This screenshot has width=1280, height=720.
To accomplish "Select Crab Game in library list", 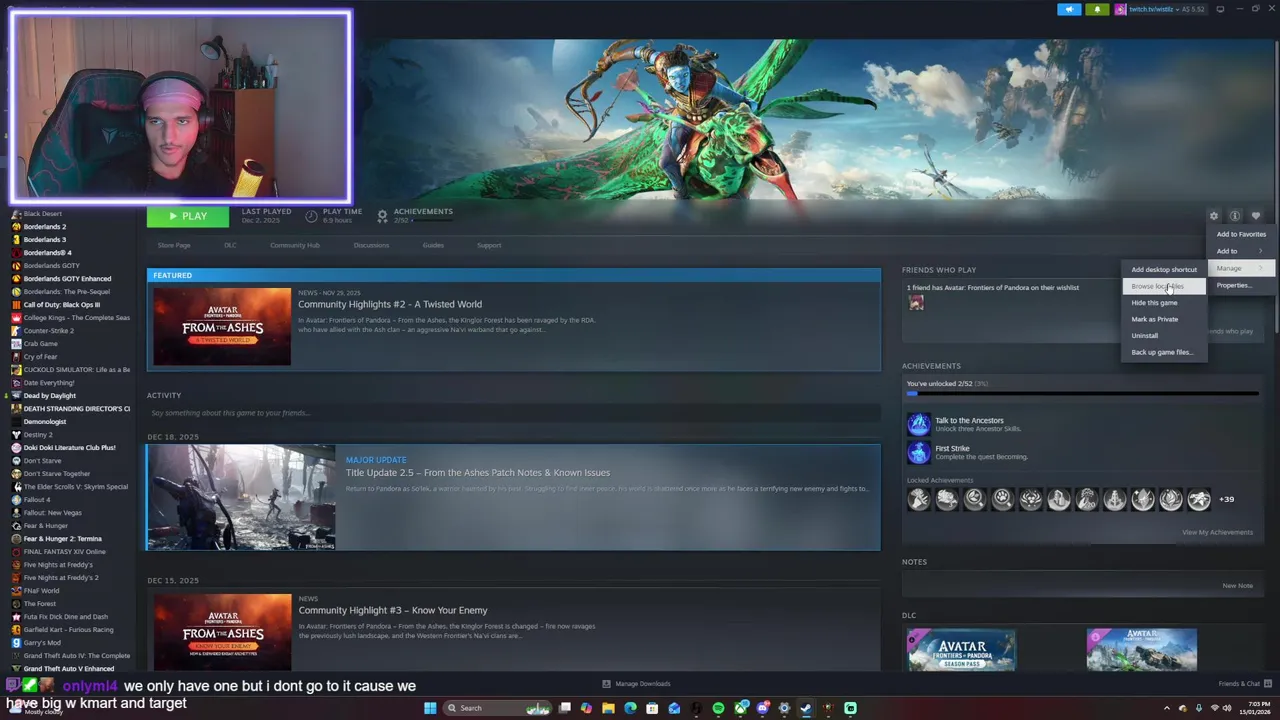I will tap(40, 344).
